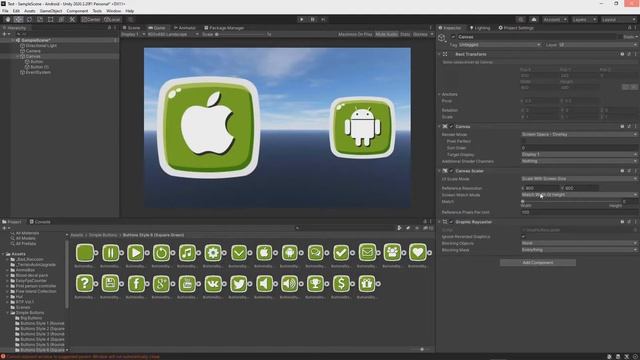Screen dimensions: 640x360
Task: Click Add Component button in Inspector
Action: [x=538, y=262]
